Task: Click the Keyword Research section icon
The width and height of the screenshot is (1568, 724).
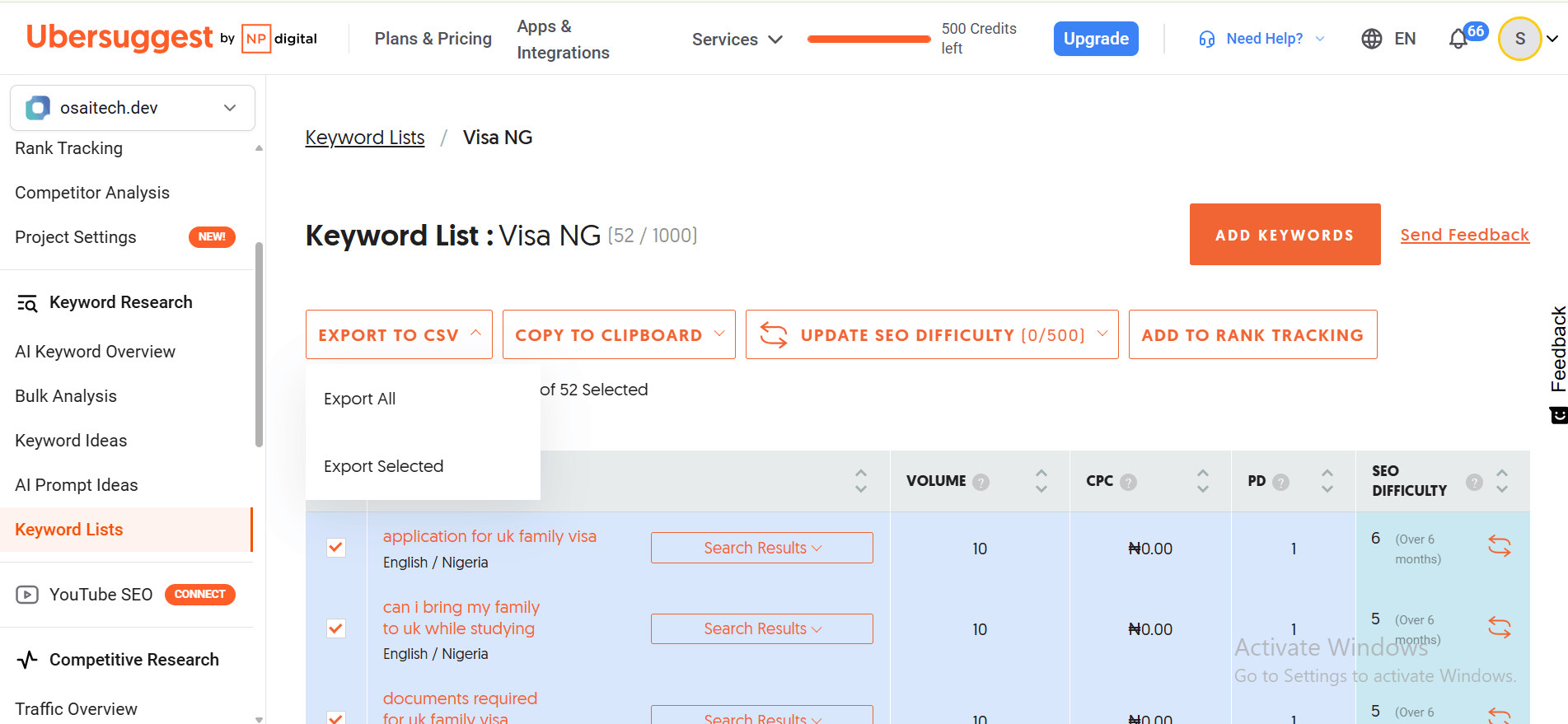Action: point(27,303)
